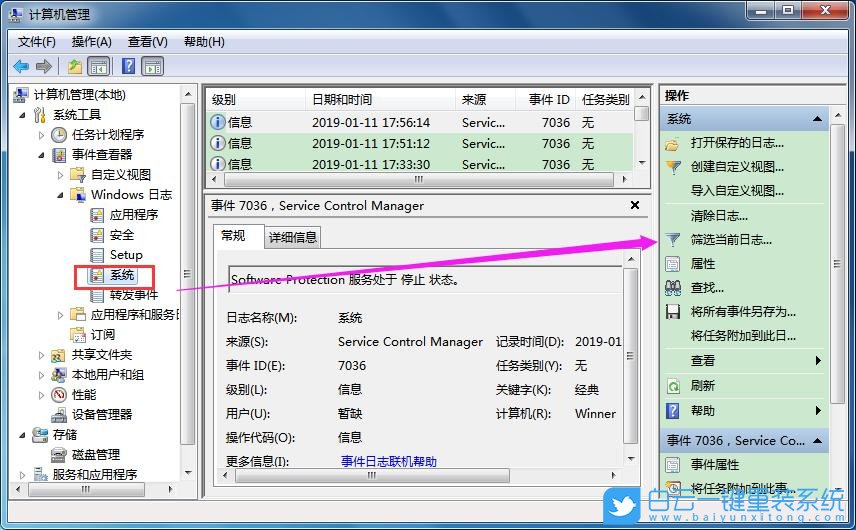This screenshot has width=856, height=530.
Task: Click 刷新 action
Action: pyautogui.click(x=703, y=386)
